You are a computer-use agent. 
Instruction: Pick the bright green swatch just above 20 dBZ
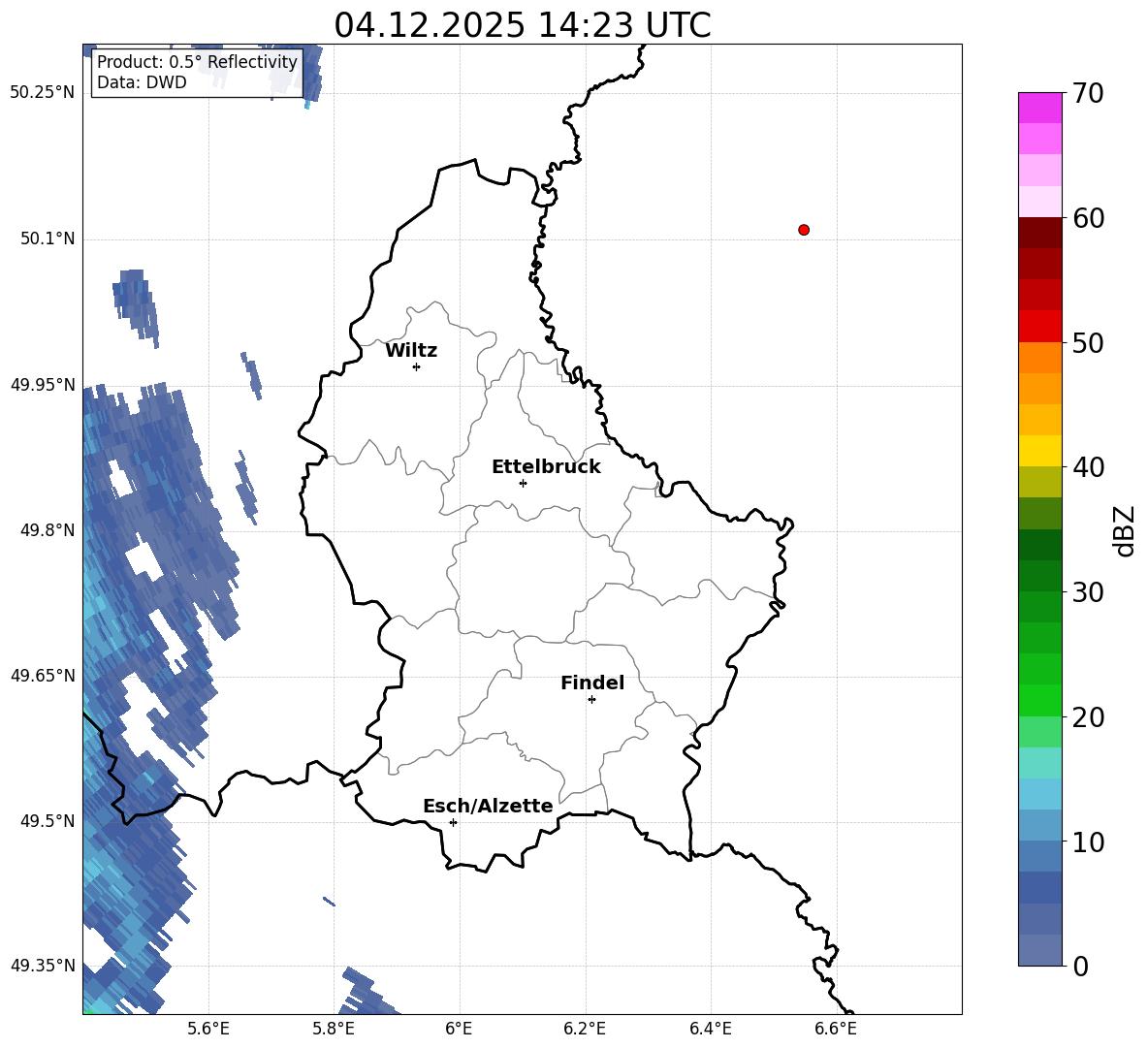pyautogui.click(x=1039, y=700)
